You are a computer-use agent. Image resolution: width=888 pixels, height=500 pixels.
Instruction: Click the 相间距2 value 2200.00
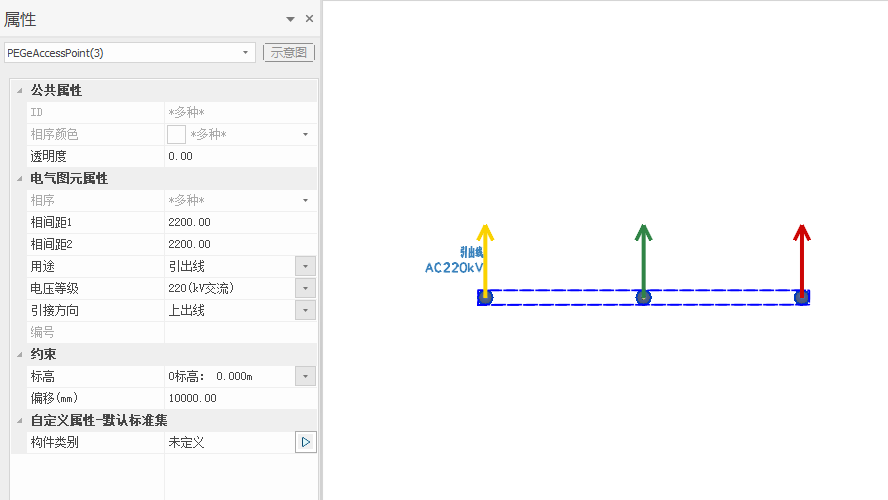pyautogui.click(x=189, y=244)
